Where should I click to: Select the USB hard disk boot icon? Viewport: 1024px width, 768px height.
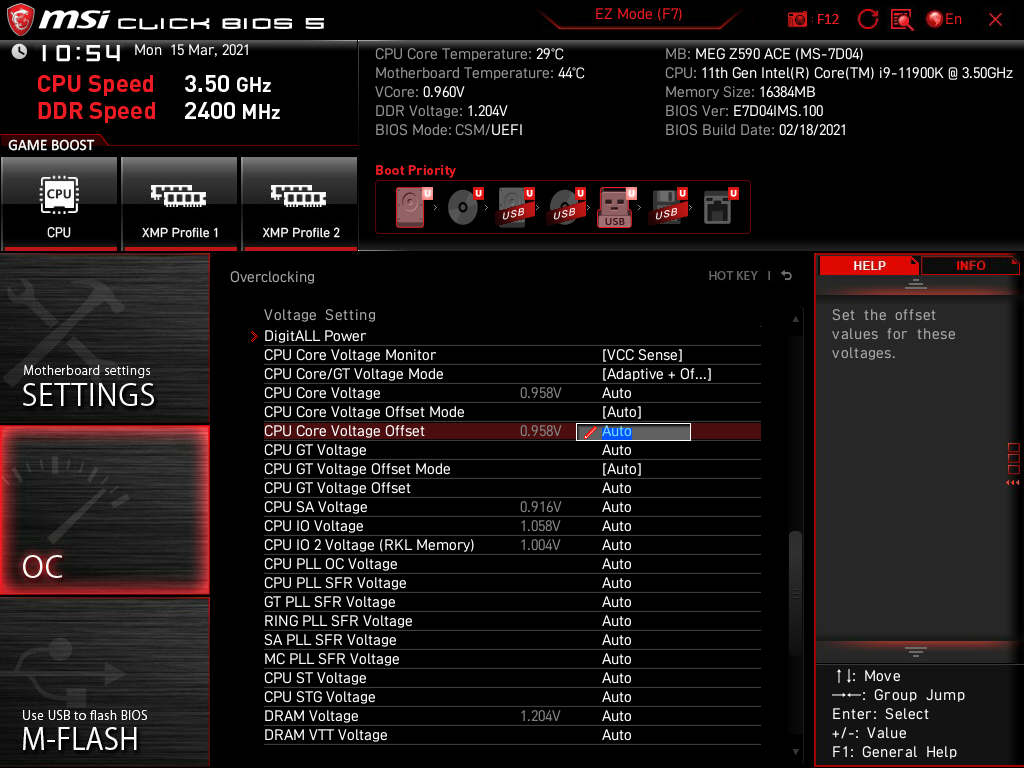[x=515, y=207]
